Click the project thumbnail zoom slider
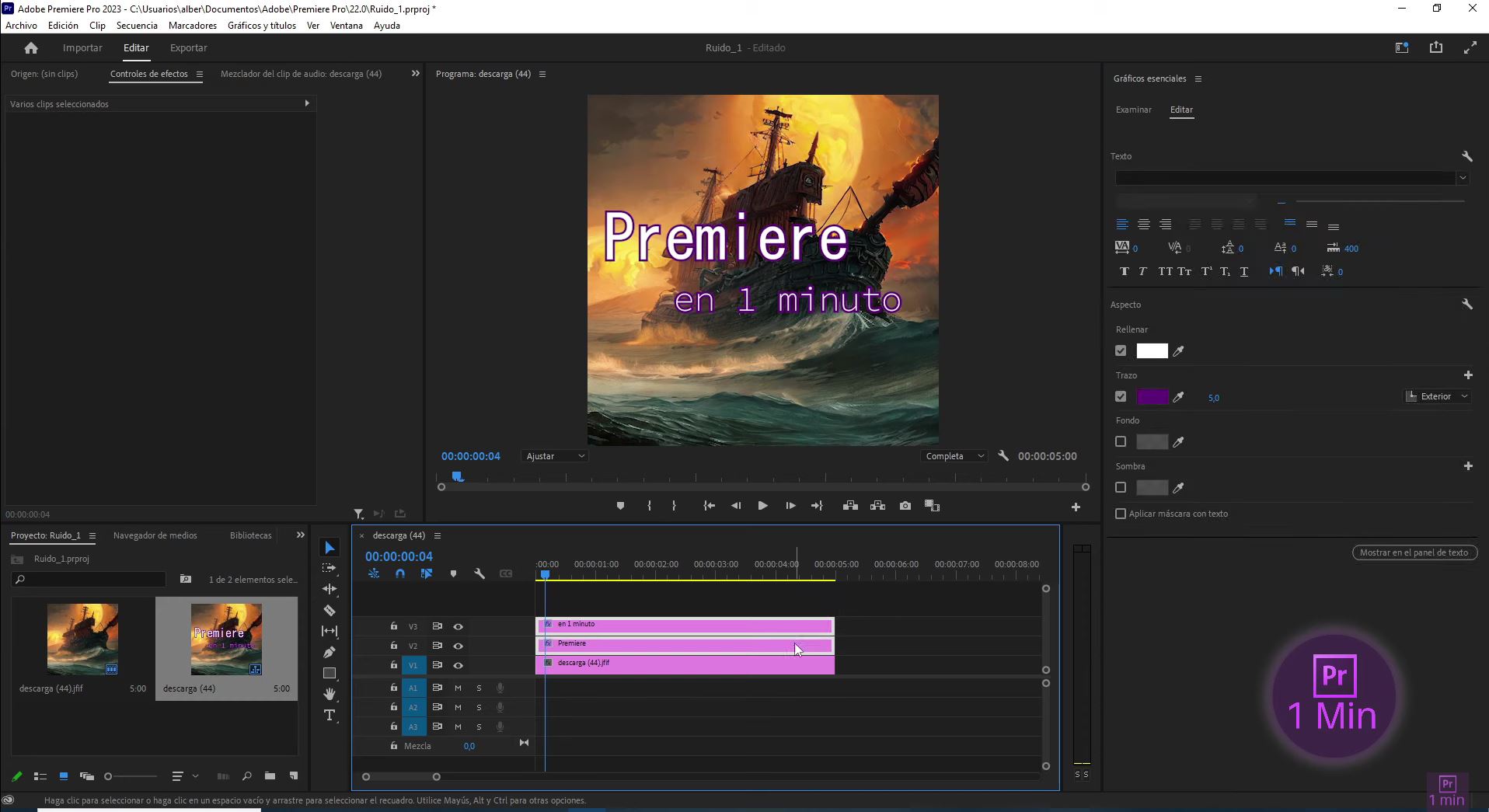This screenshot has height=812, width=1489. pyautogui.click(x=131, y=776)
